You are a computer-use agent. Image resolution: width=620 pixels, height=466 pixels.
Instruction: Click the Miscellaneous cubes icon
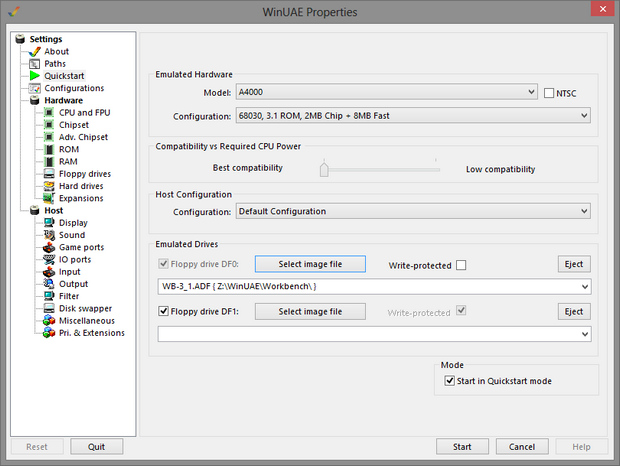[x=49, y=321]
